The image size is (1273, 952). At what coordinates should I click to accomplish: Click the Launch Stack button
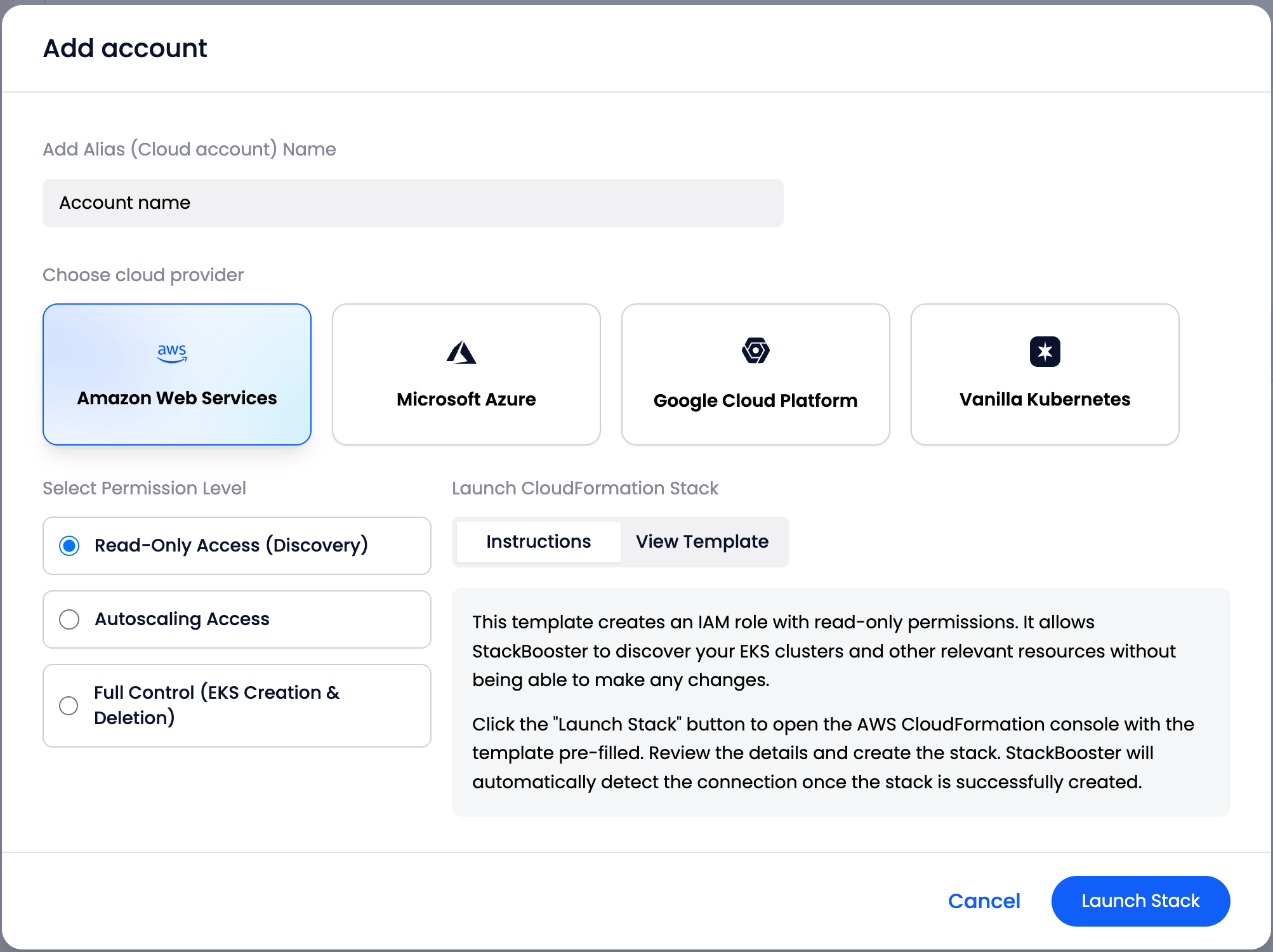click(1140, 901)
